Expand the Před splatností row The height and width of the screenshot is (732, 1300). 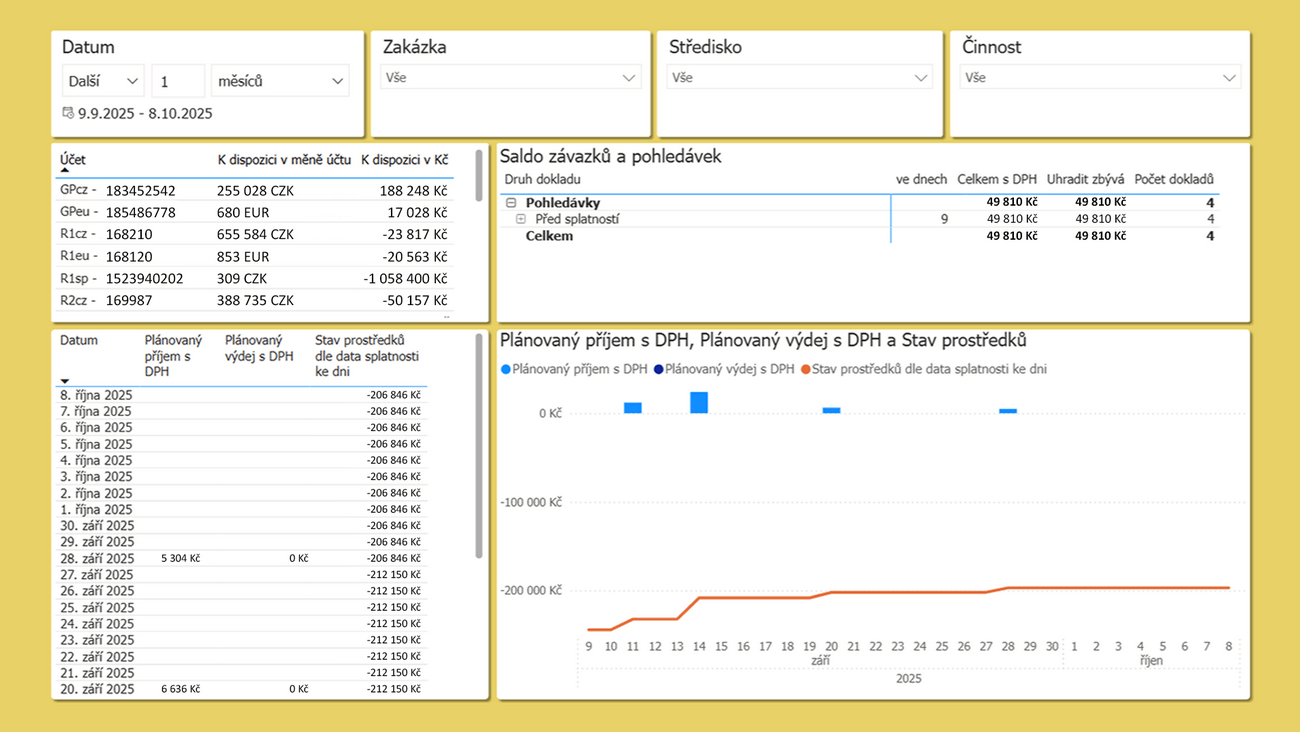(x=521, y=218)
